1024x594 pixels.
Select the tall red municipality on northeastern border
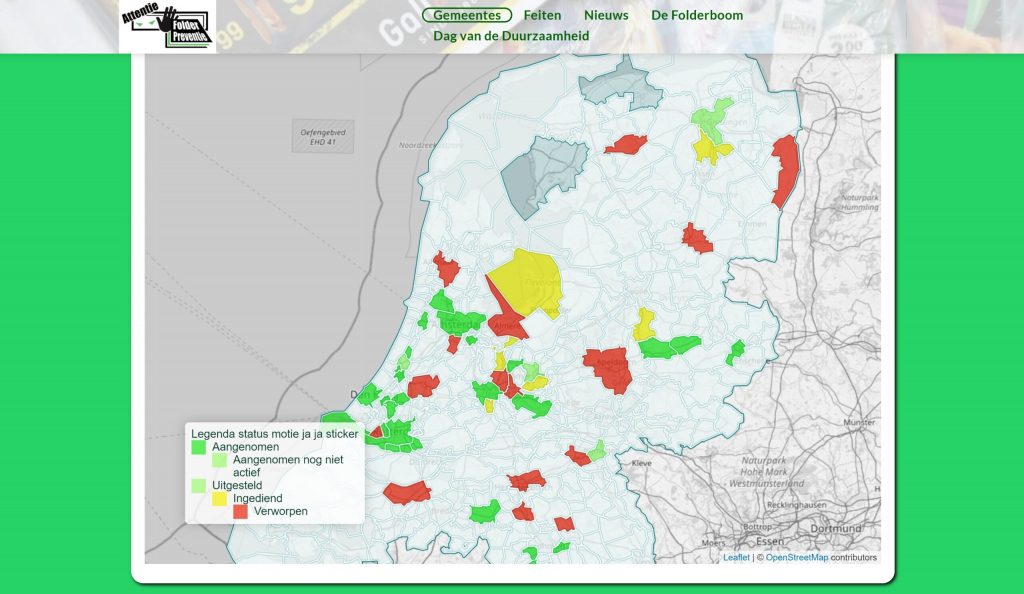click(x=785, y=168)
